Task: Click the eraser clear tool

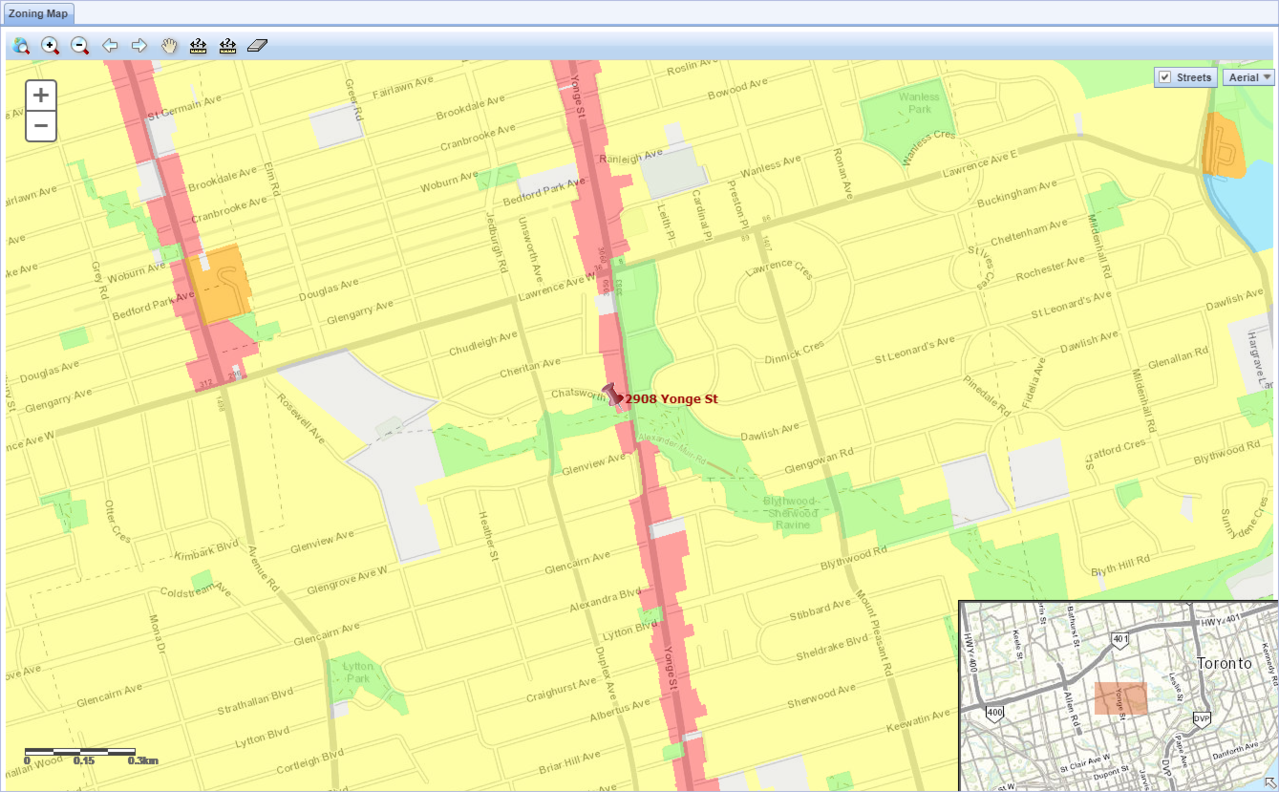Action: tap(258, 46)
